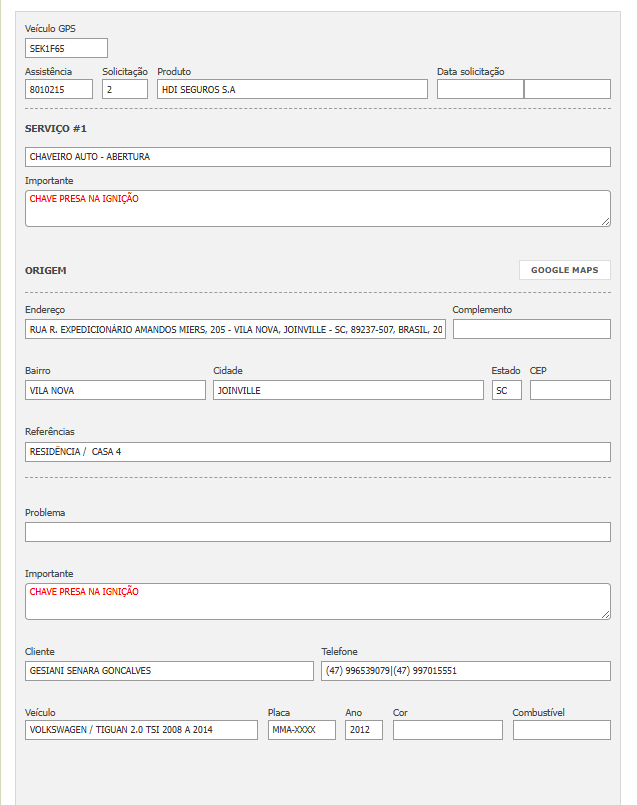Select the Cidade field showing JOINVILLE
637x805 pixels.
tap(348, 390)
